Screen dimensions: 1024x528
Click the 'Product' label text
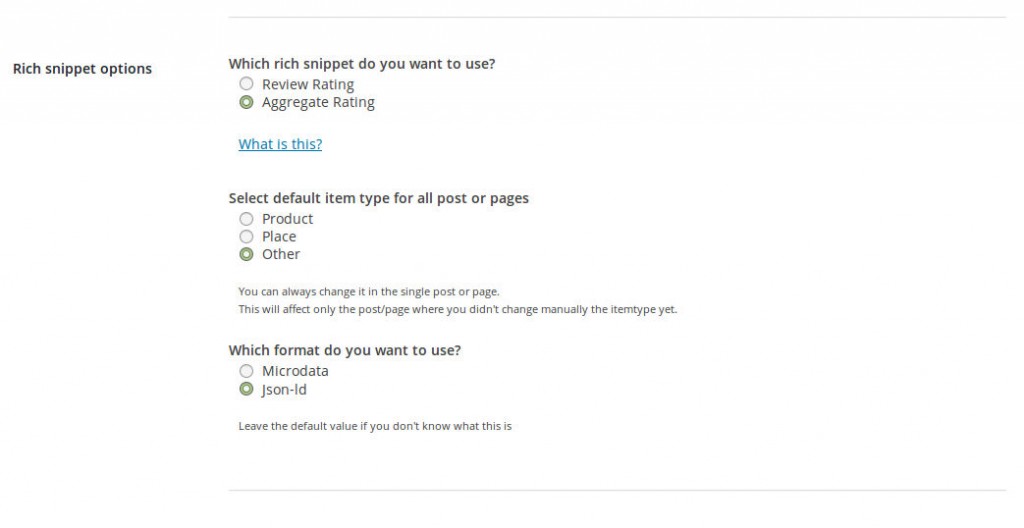[x=287, y=218]
